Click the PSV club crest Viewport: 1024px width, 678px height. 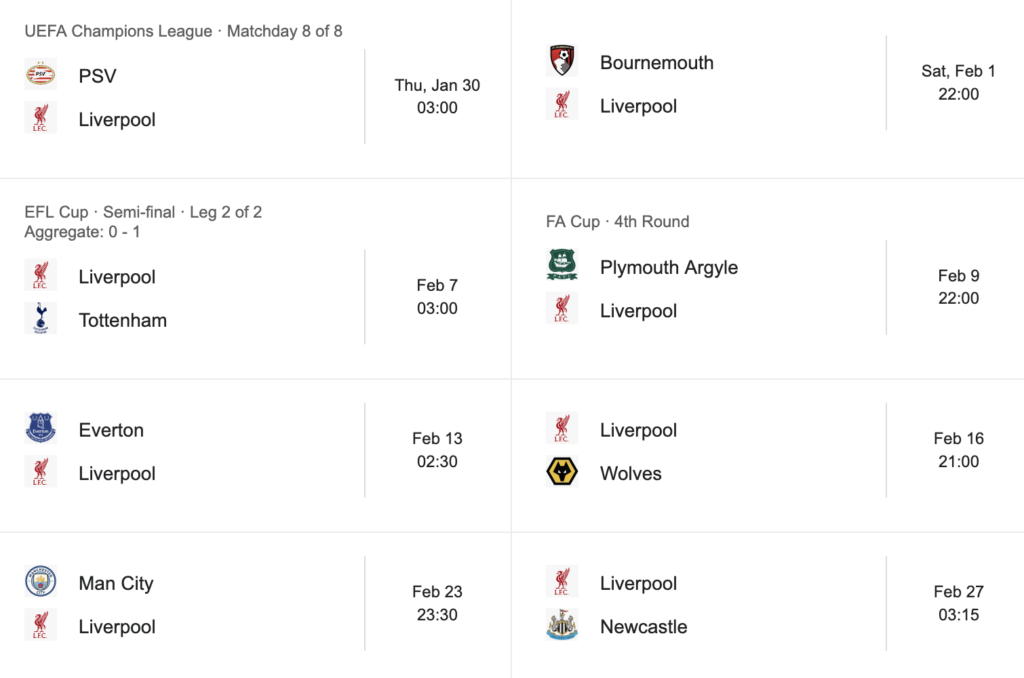pos(41,75)
